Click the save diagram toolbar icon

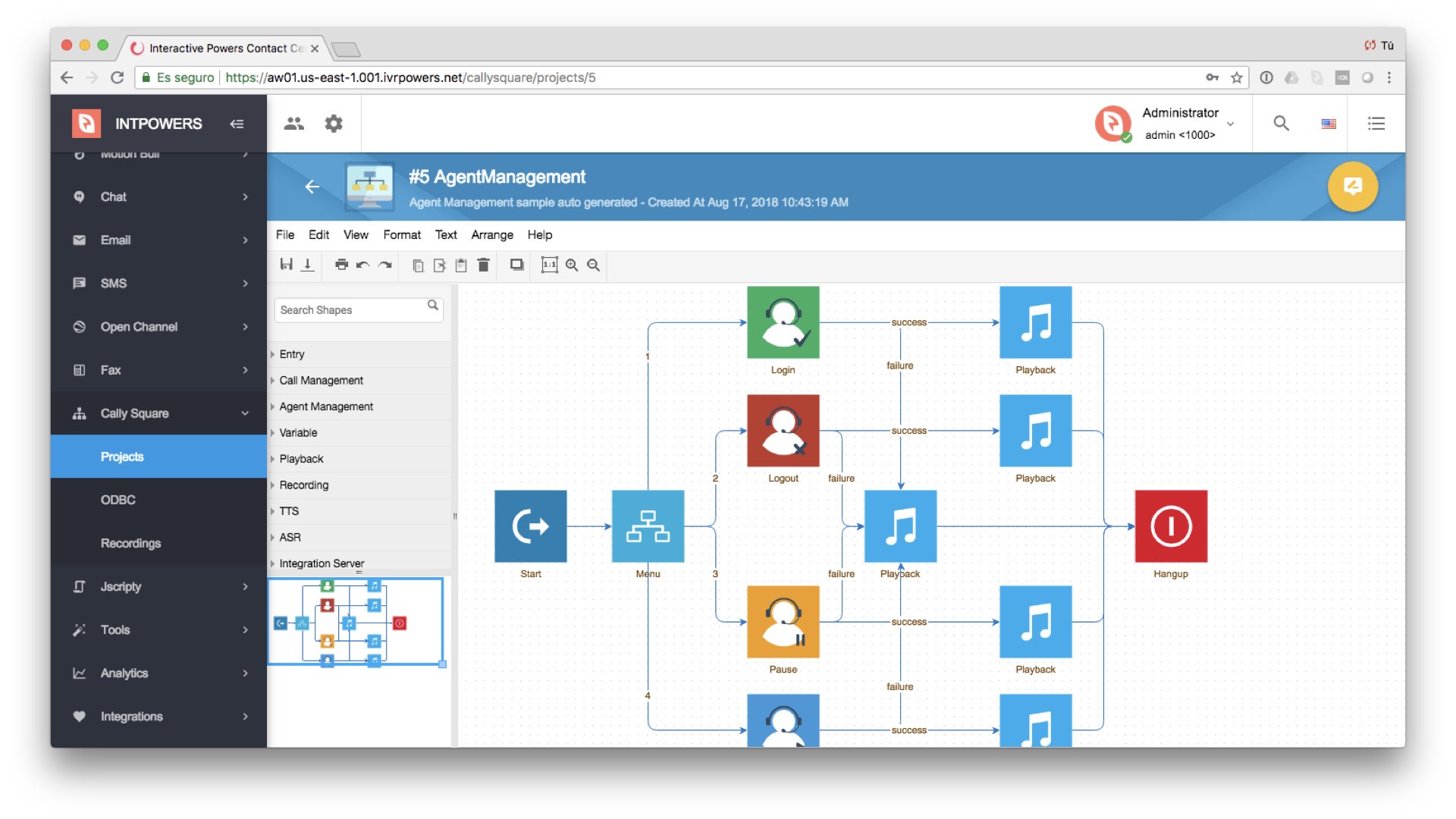[x=286, y=265]
